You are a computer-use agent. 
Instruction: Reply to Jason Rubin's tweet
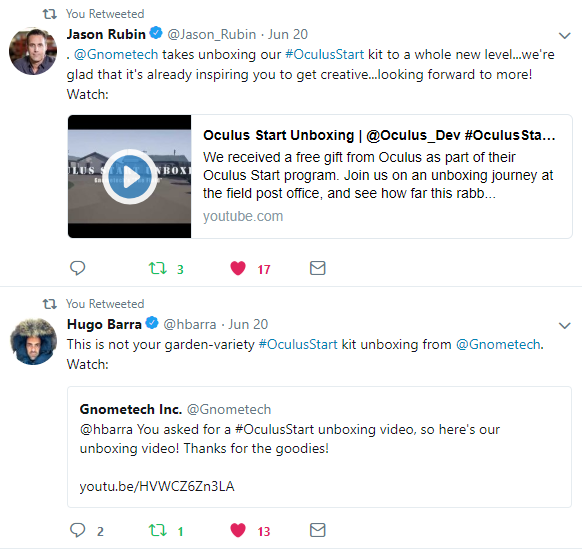click(x=78, y=268)
